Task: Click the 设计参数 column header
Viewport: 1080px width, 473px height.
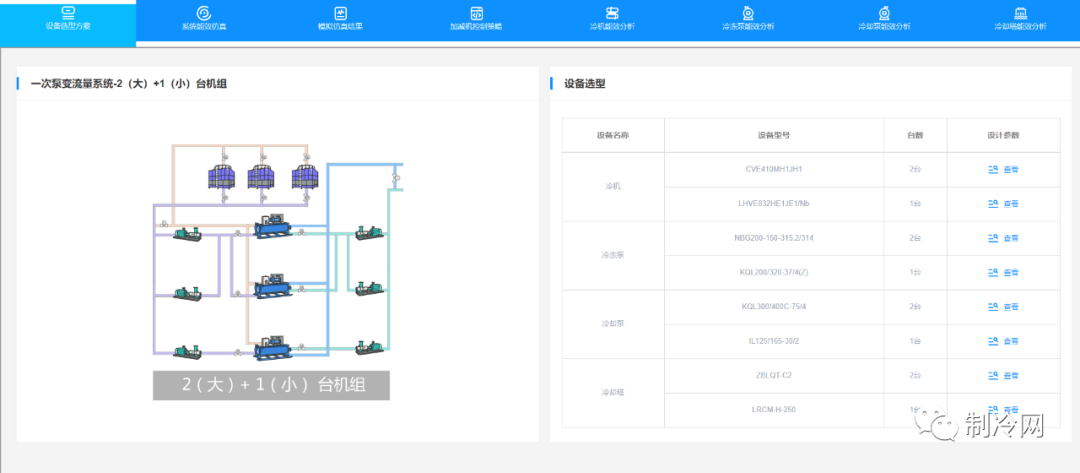Action: (x=1004, y=135)
